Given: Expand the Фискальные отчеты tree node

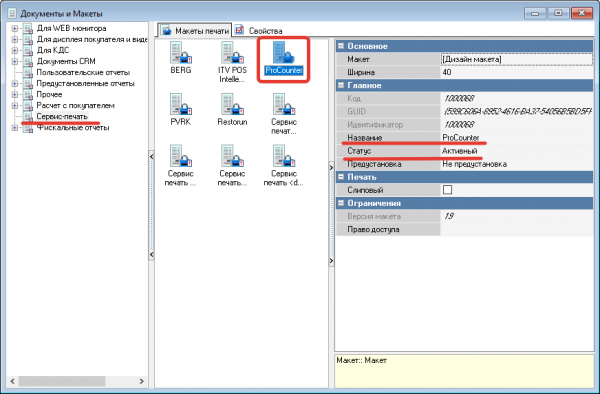Looking at the screenshot, I should click(15, 128).
